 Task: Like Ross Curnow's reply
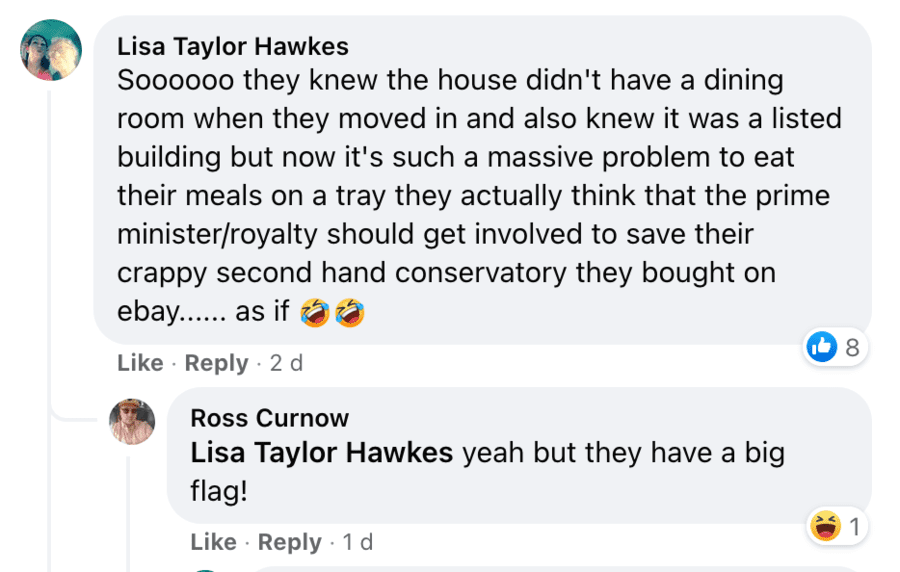pos(214,542)
